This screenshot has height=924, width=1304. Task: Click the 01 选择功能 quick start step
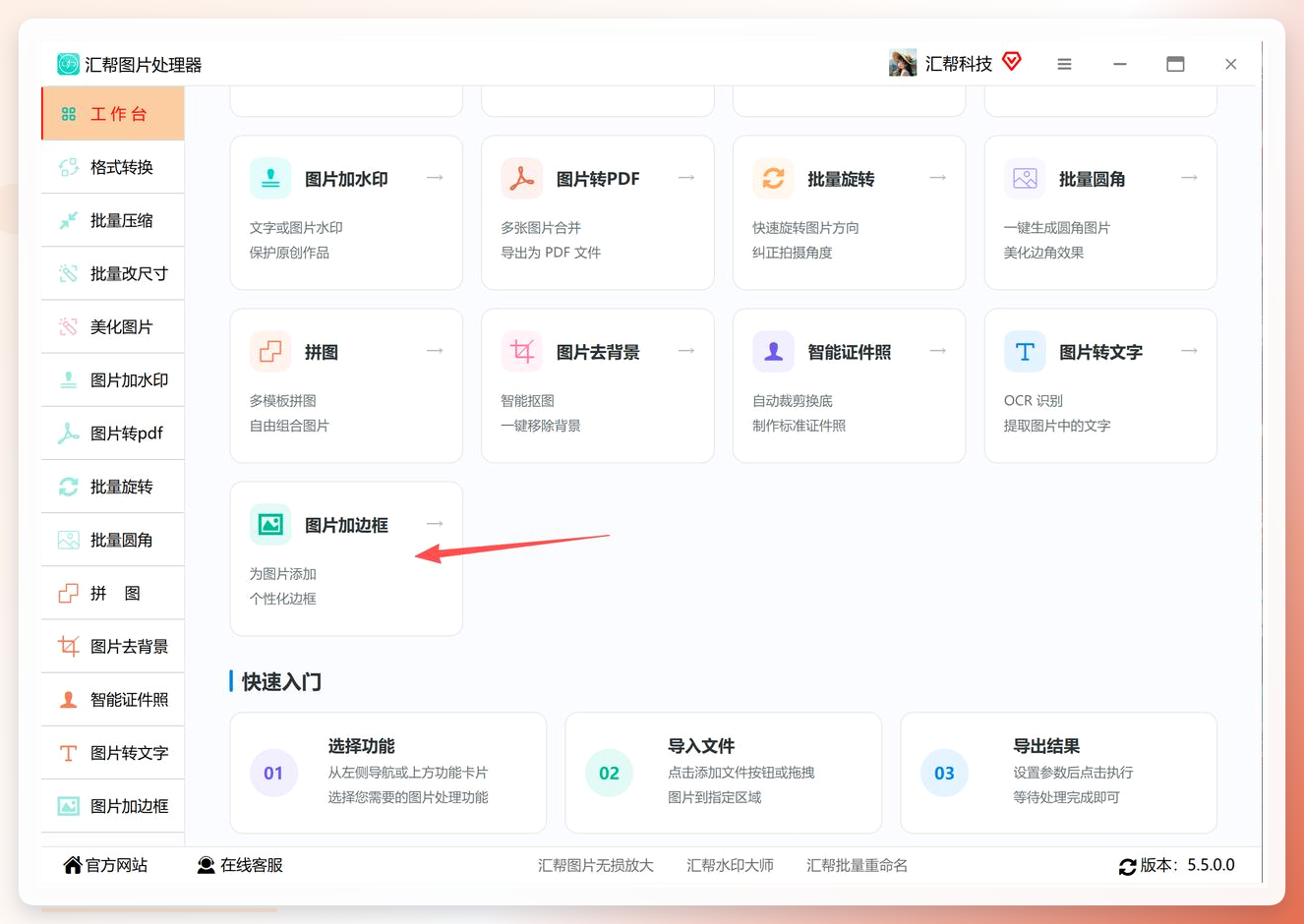click(388, 773)
